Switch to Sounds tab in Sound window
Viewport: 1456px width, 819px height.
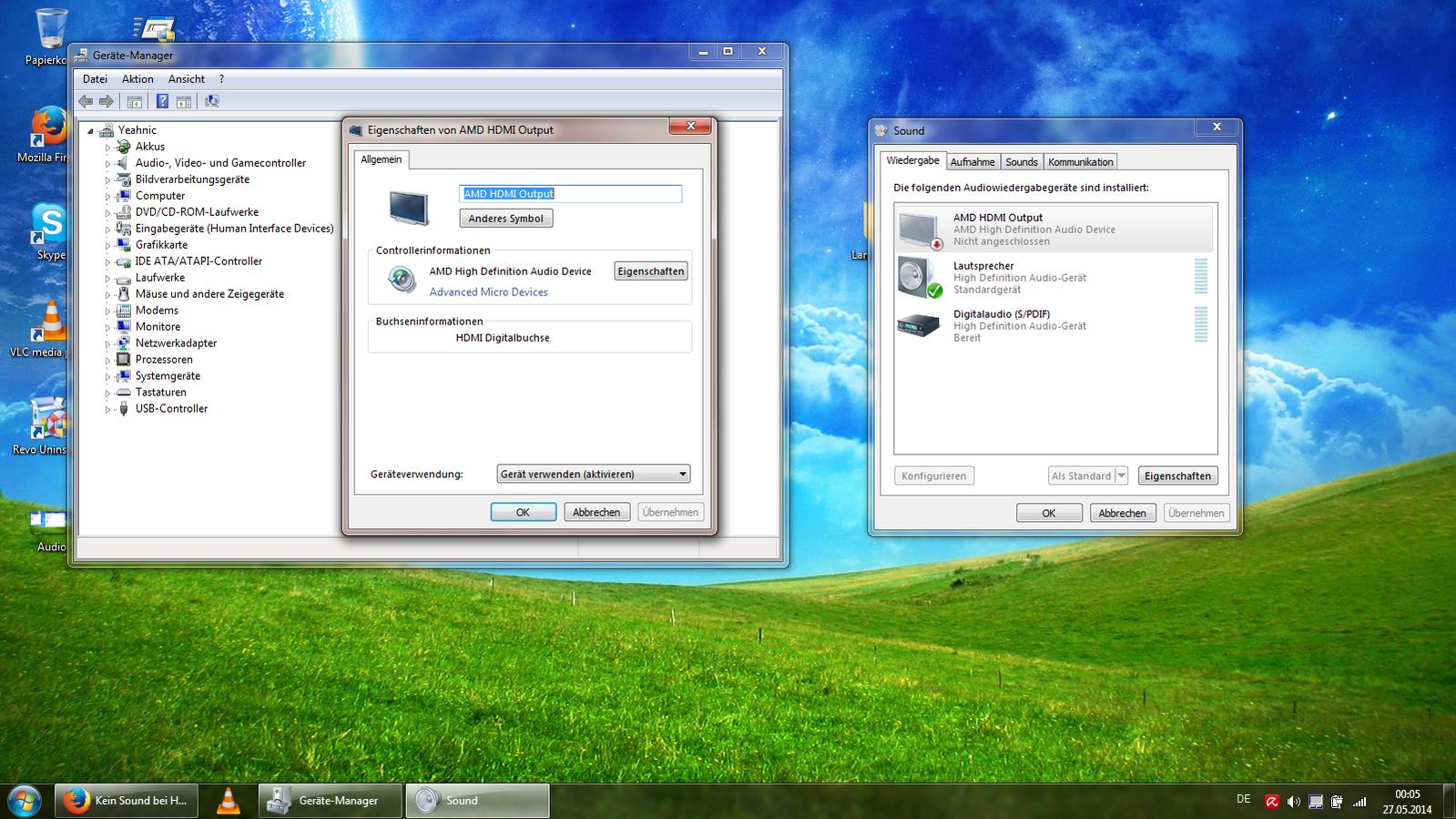(x=1022, y=161)
